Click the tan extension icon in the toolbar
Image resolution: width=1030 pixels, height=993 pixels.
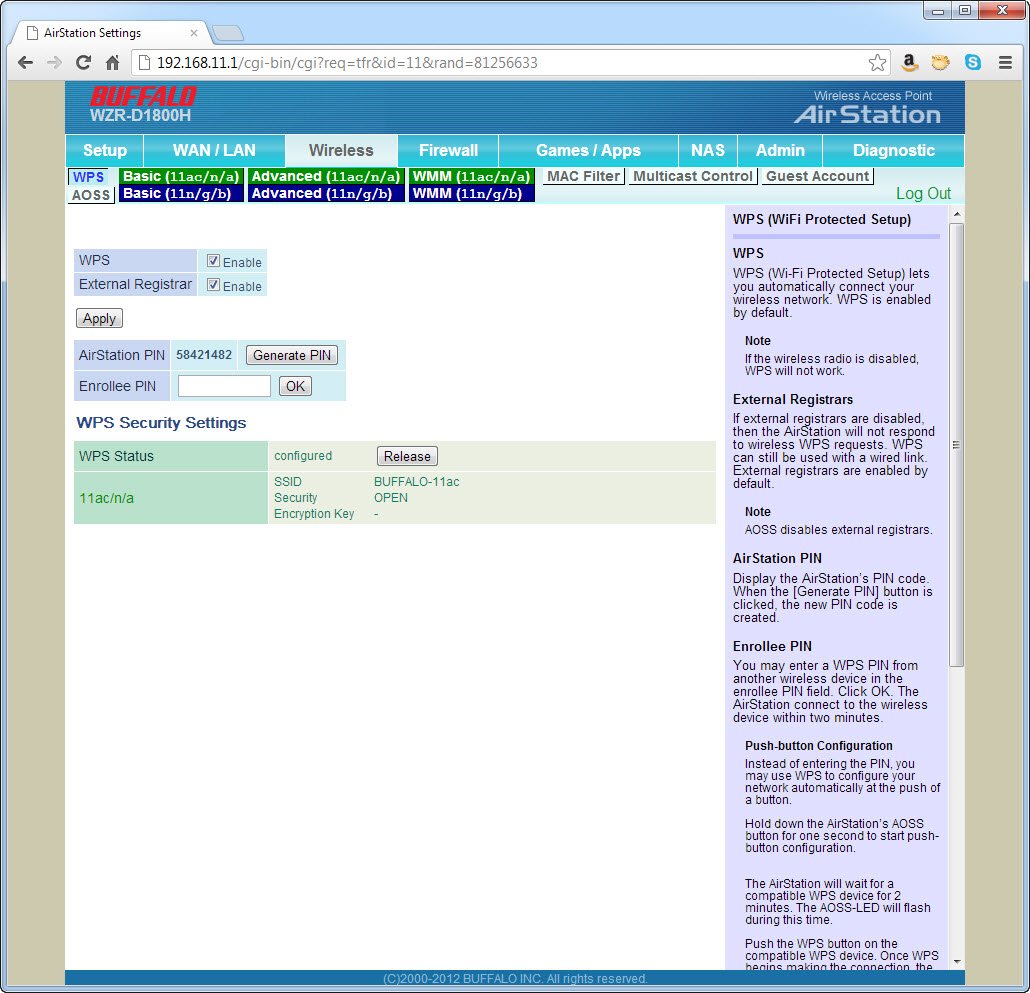[941, 62]
